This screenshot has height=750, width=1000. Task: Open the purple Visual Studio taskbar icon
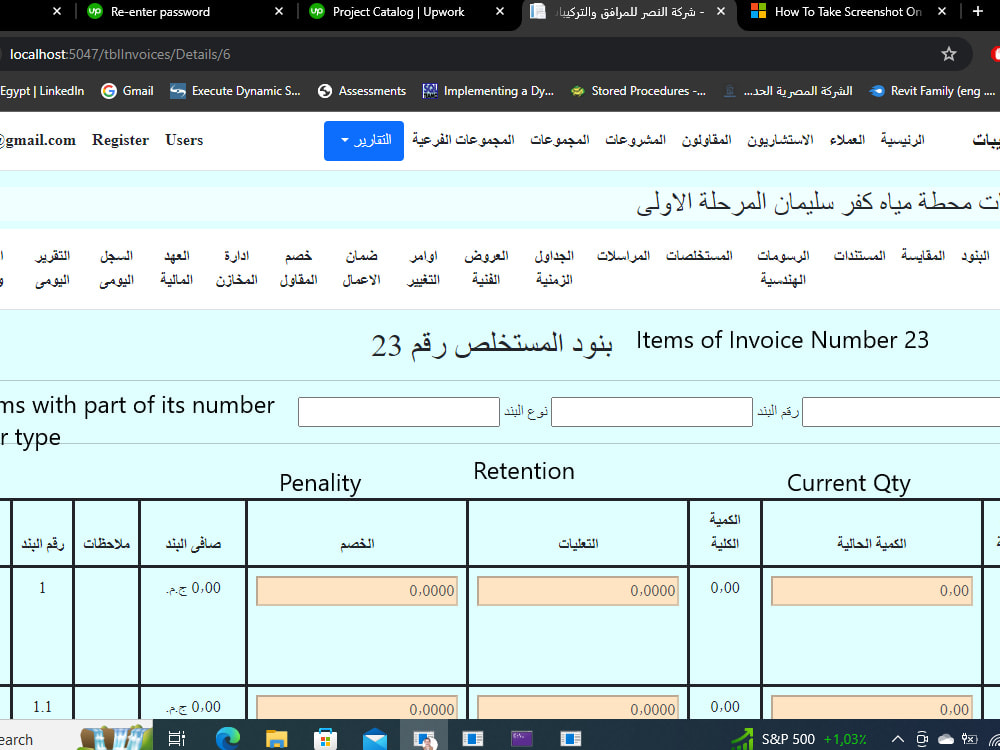tap(522, 738)
